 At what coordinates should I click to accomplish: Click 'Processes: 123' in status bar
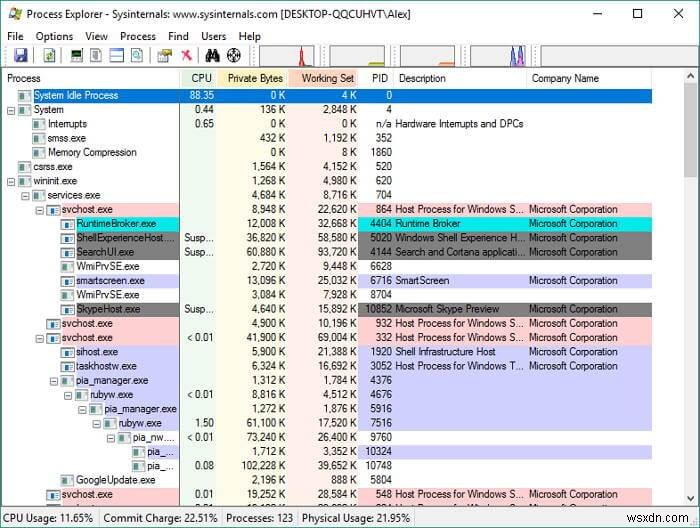(259, 518)
